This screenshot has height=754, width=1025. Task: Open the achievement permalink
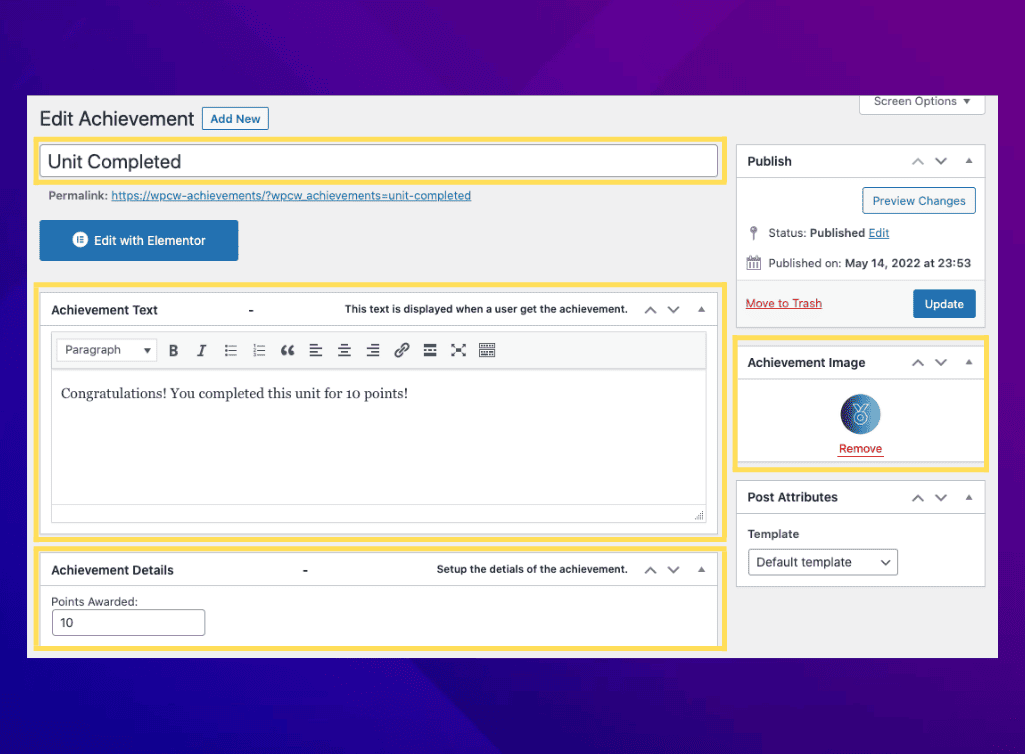(291, 196)
